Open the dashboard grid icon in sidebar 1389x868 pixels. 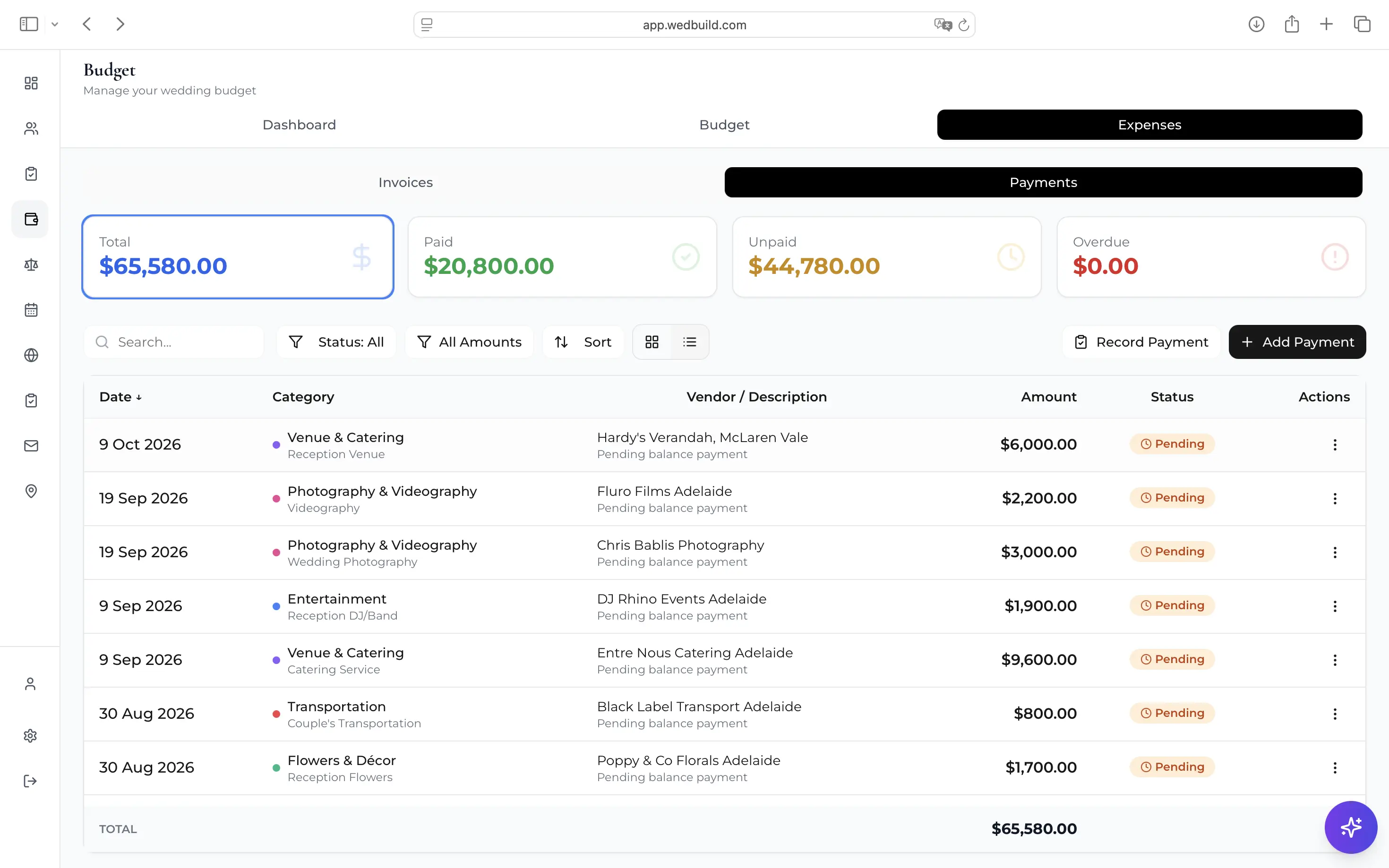pyautogui.click(x=31, y=83)
